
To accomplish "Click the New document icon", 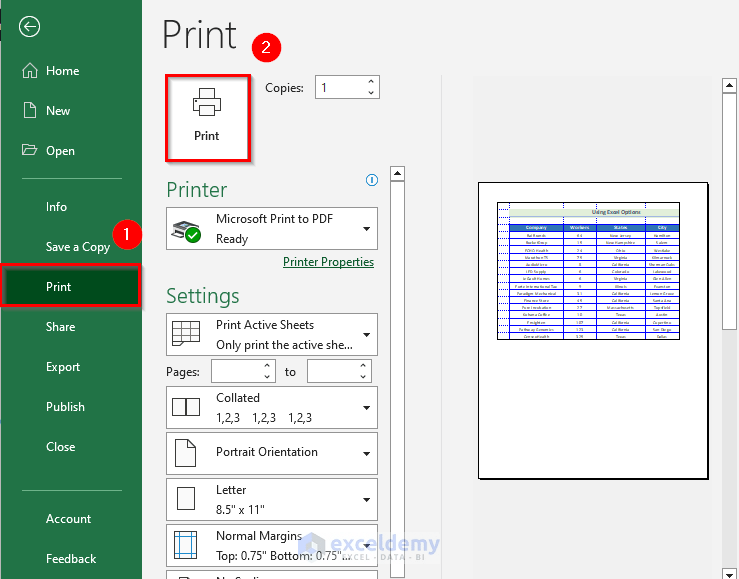I will 30,110.
